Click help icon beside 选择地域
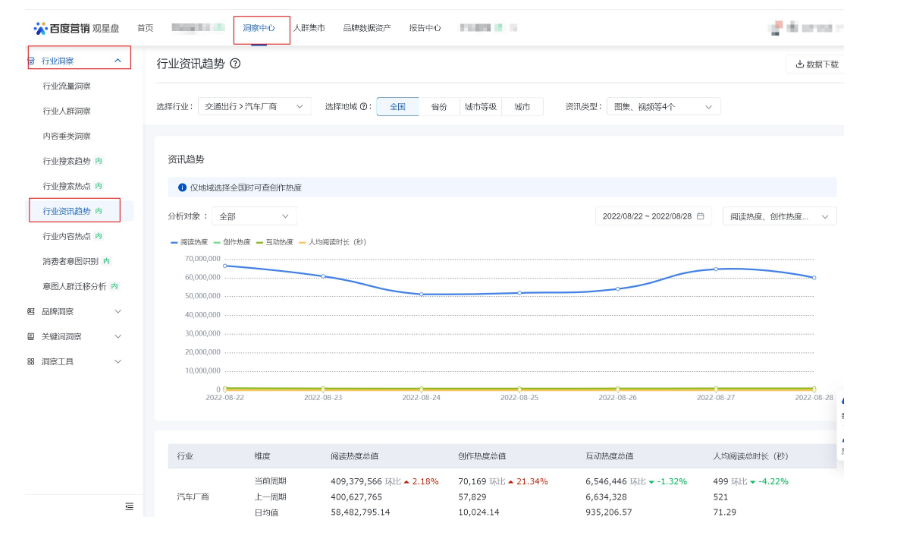This screenshot has width=905, height=544. [x=363, y=107]
